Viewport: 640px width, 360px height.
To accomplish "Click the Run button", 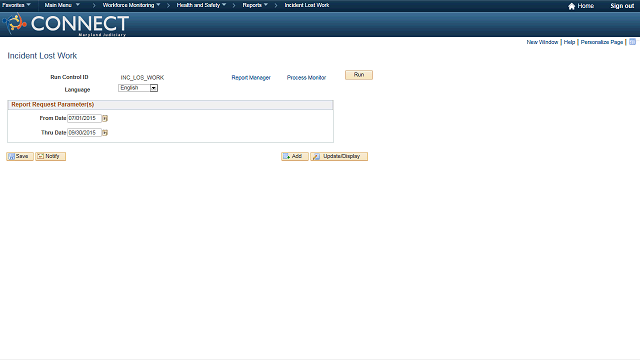I will [x=359, y=75].
